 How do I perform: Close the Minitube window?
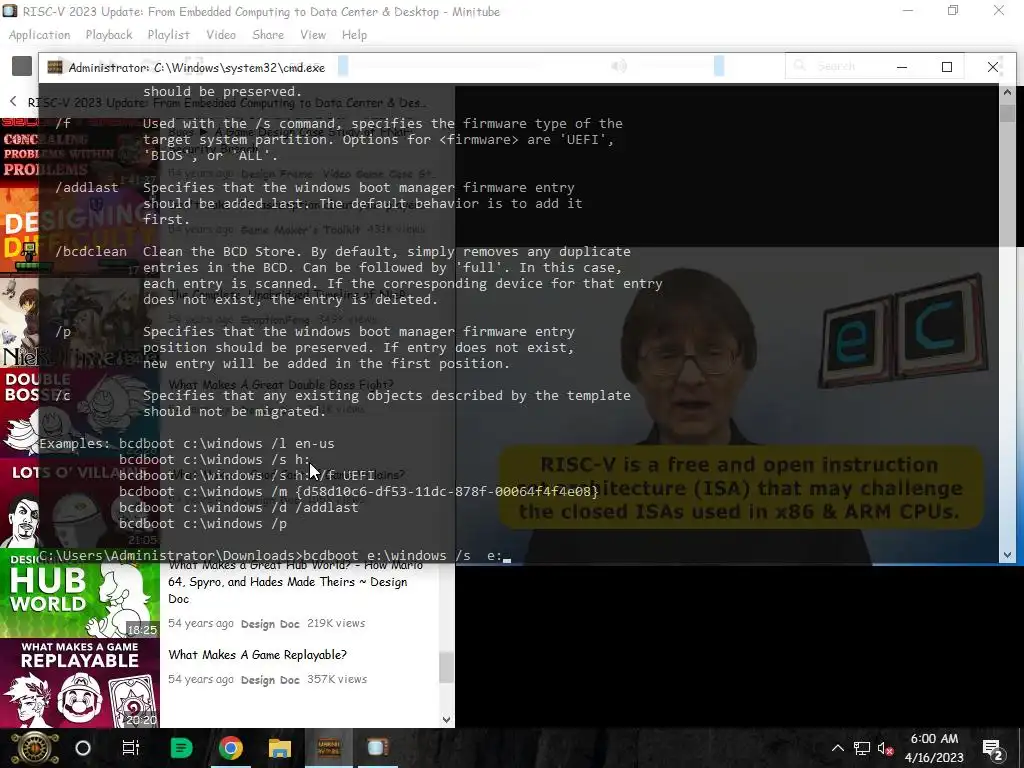999,10
